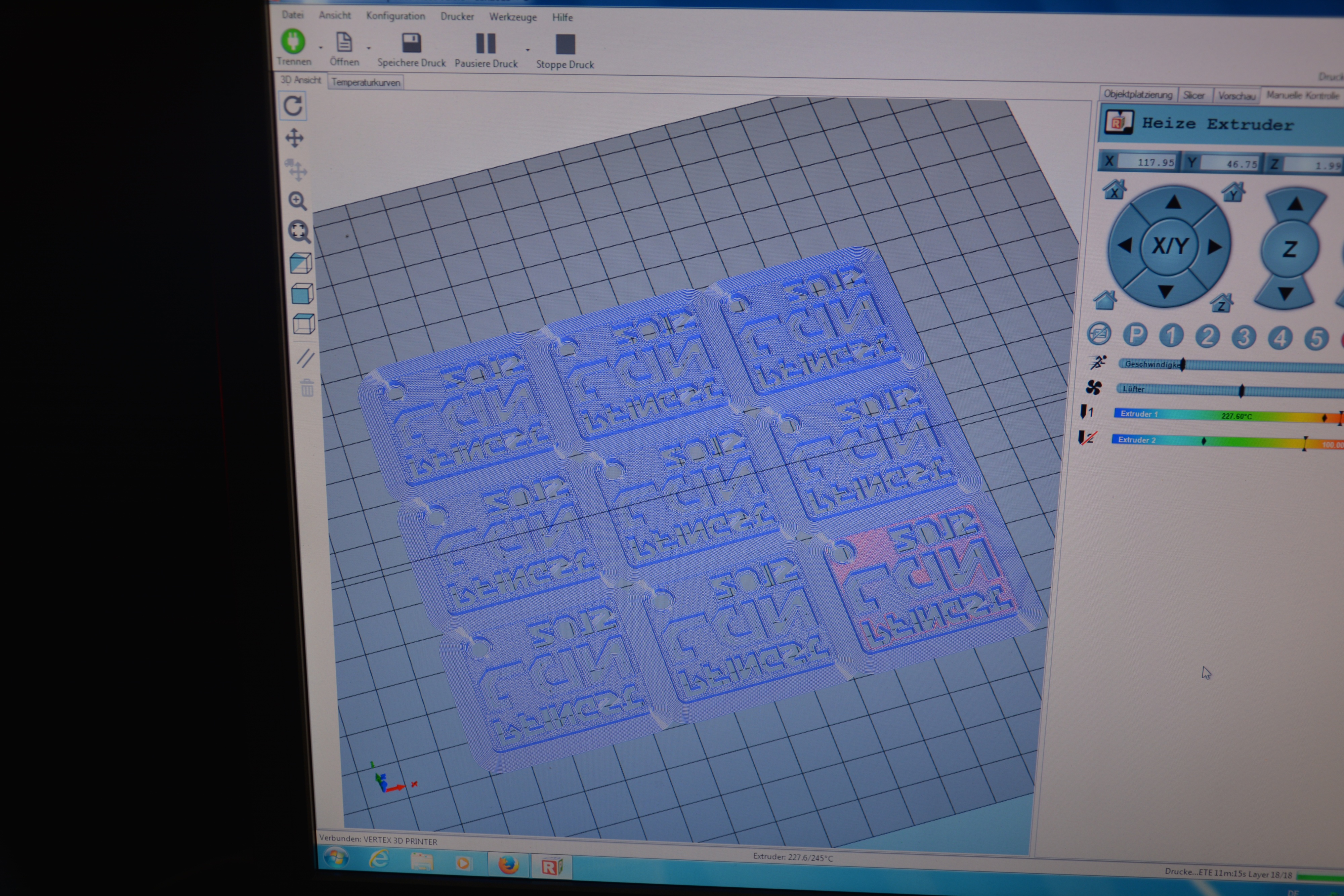Click the home Y axis icon
Screen dimensions: 1344x896
point(1233,192)
